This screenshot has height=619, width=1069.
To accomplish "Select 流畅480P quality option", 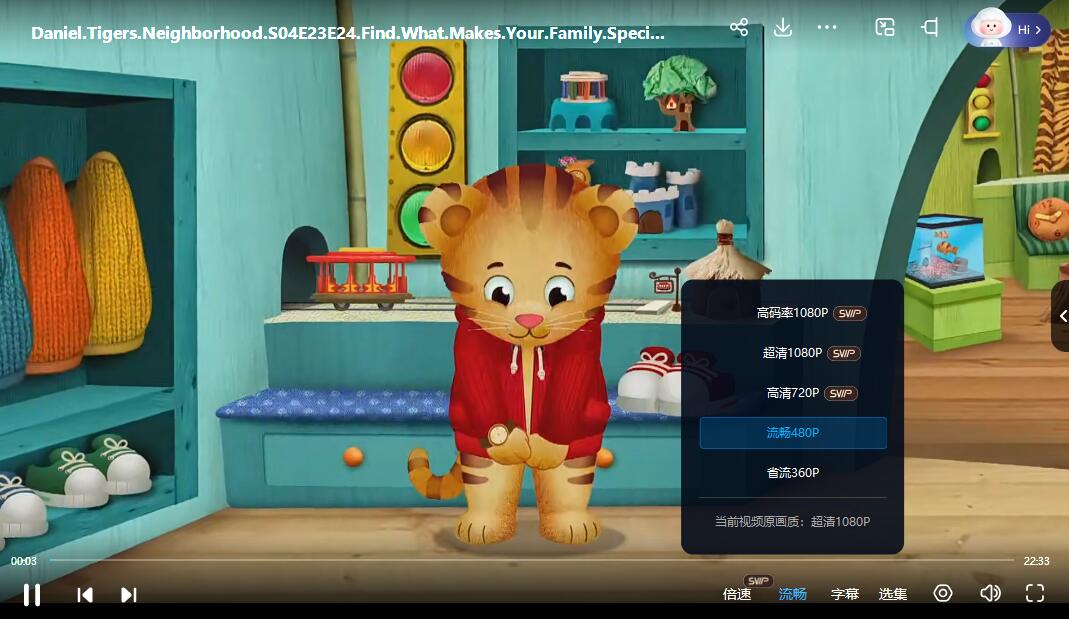I will pos(793,433).
